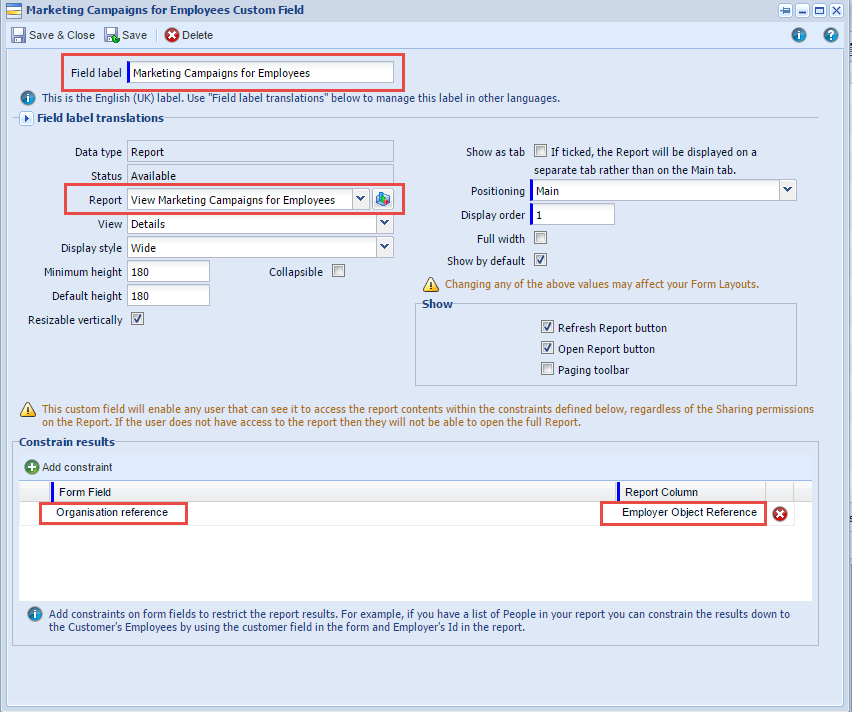Open the Display style dropdown arrow
This screenshot has width=852, height=712.
385,247
